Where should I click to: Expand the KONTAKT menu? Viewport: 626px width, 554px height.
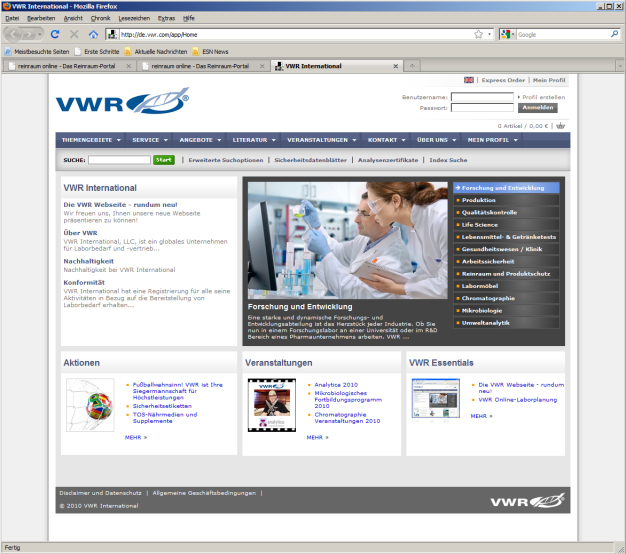tap(386, 140)
